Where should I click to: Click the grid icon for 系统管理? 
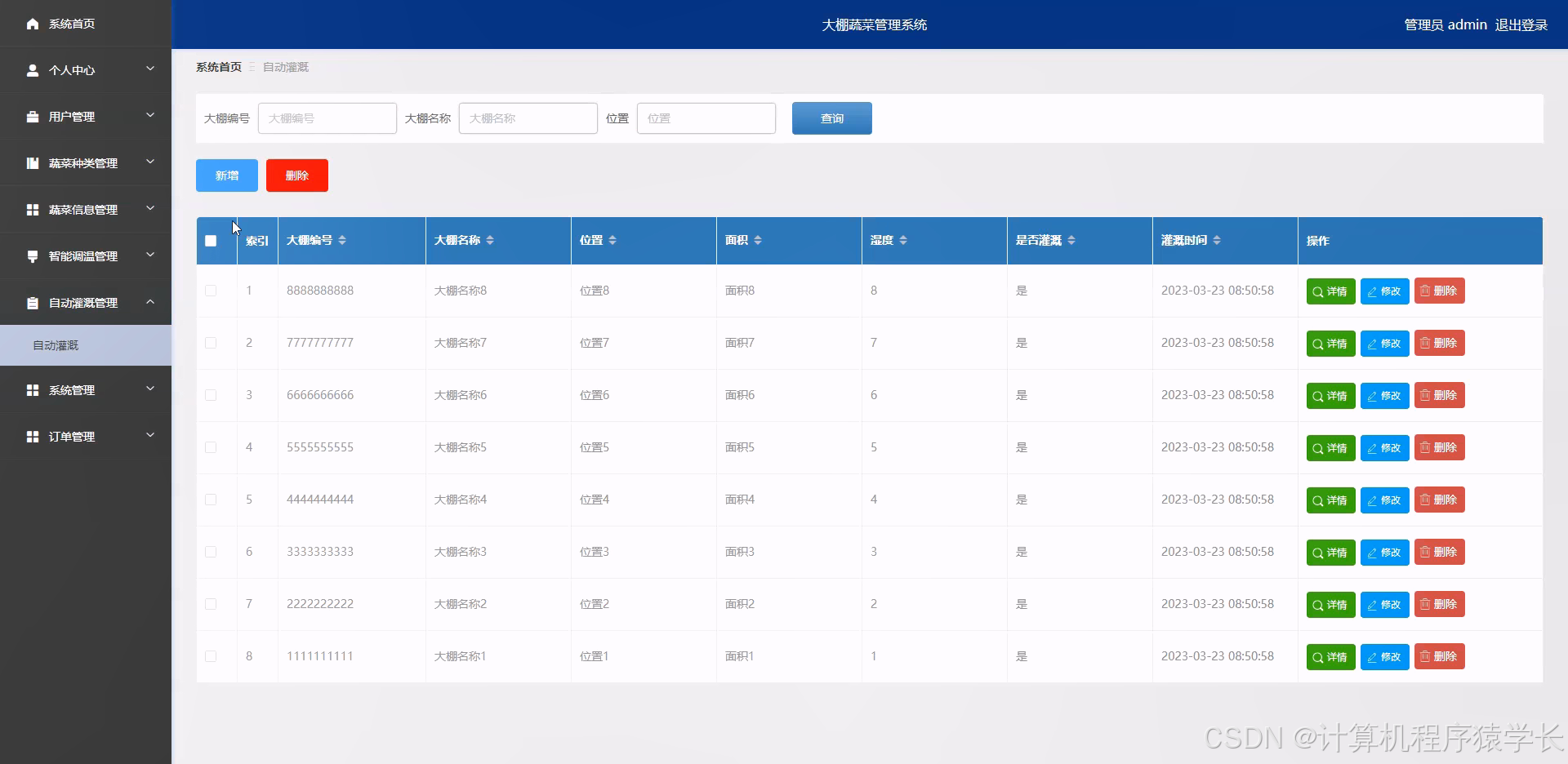33,390
